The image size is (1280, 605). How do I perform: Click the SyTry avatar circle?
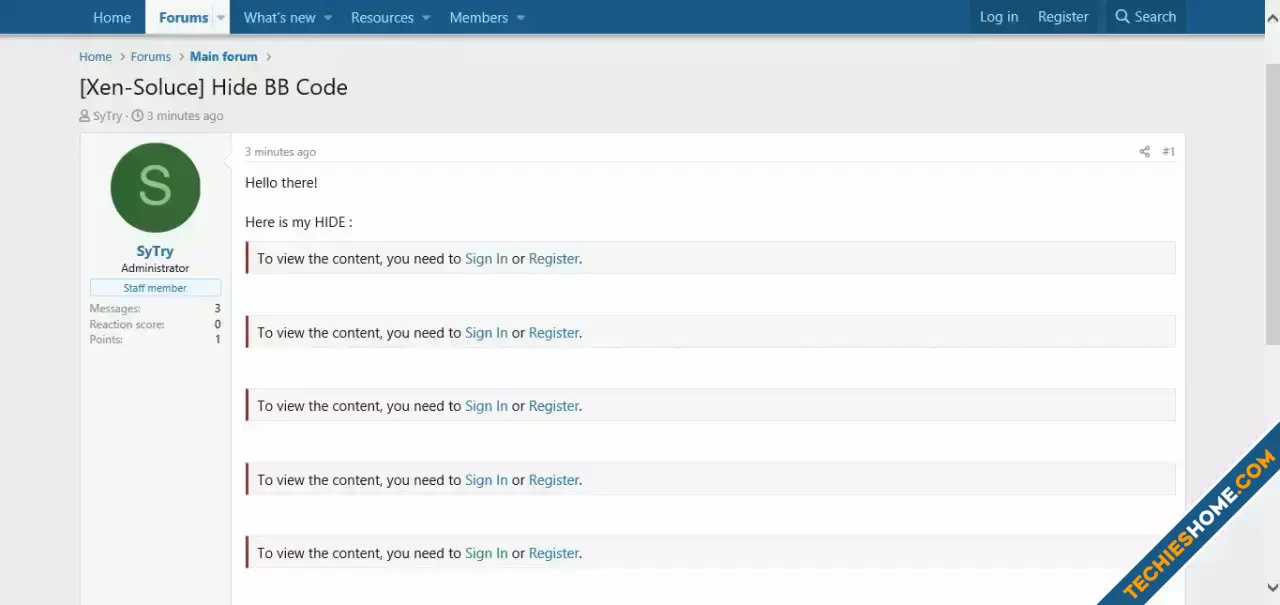(155, 188)
